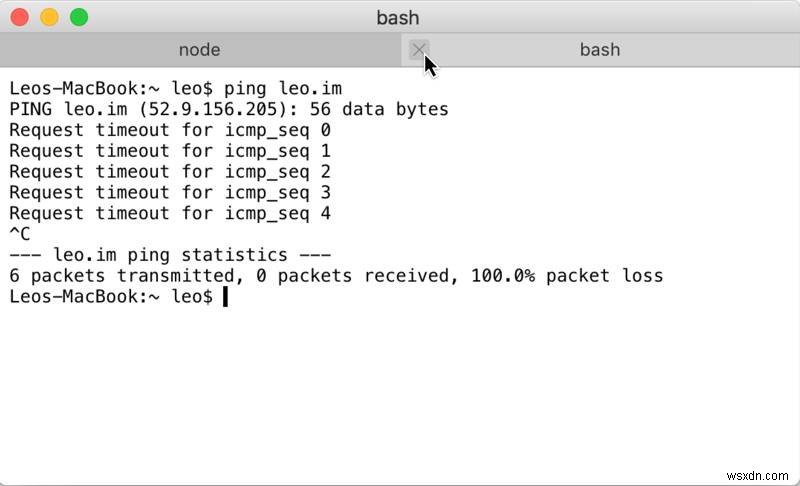Click the 'leo.im ping statistics' line
Screen dimensions: 800x486
pos(170,255)
